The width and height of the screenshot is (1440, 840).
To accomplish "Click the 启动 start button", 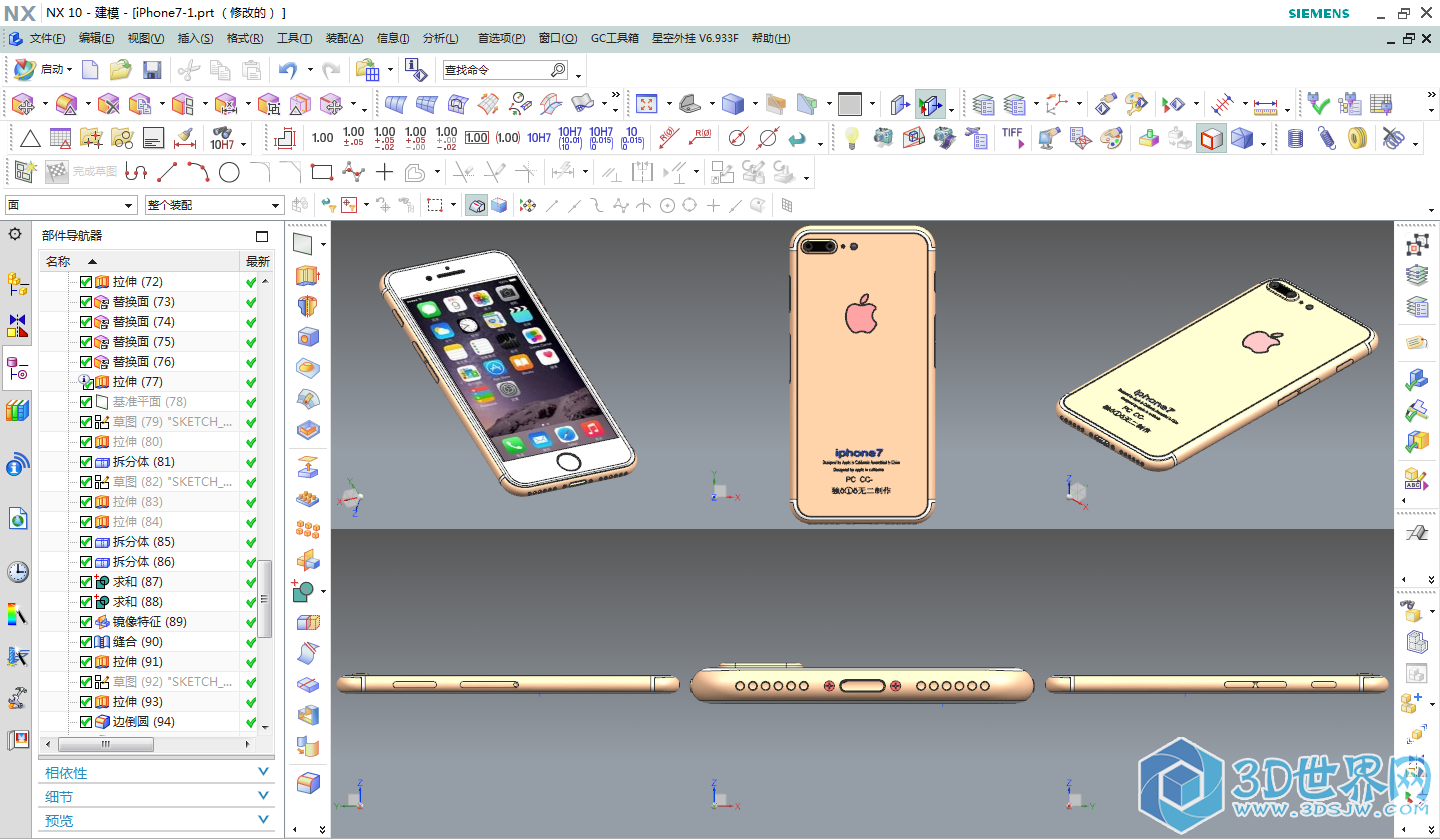I will click(43, 70).
